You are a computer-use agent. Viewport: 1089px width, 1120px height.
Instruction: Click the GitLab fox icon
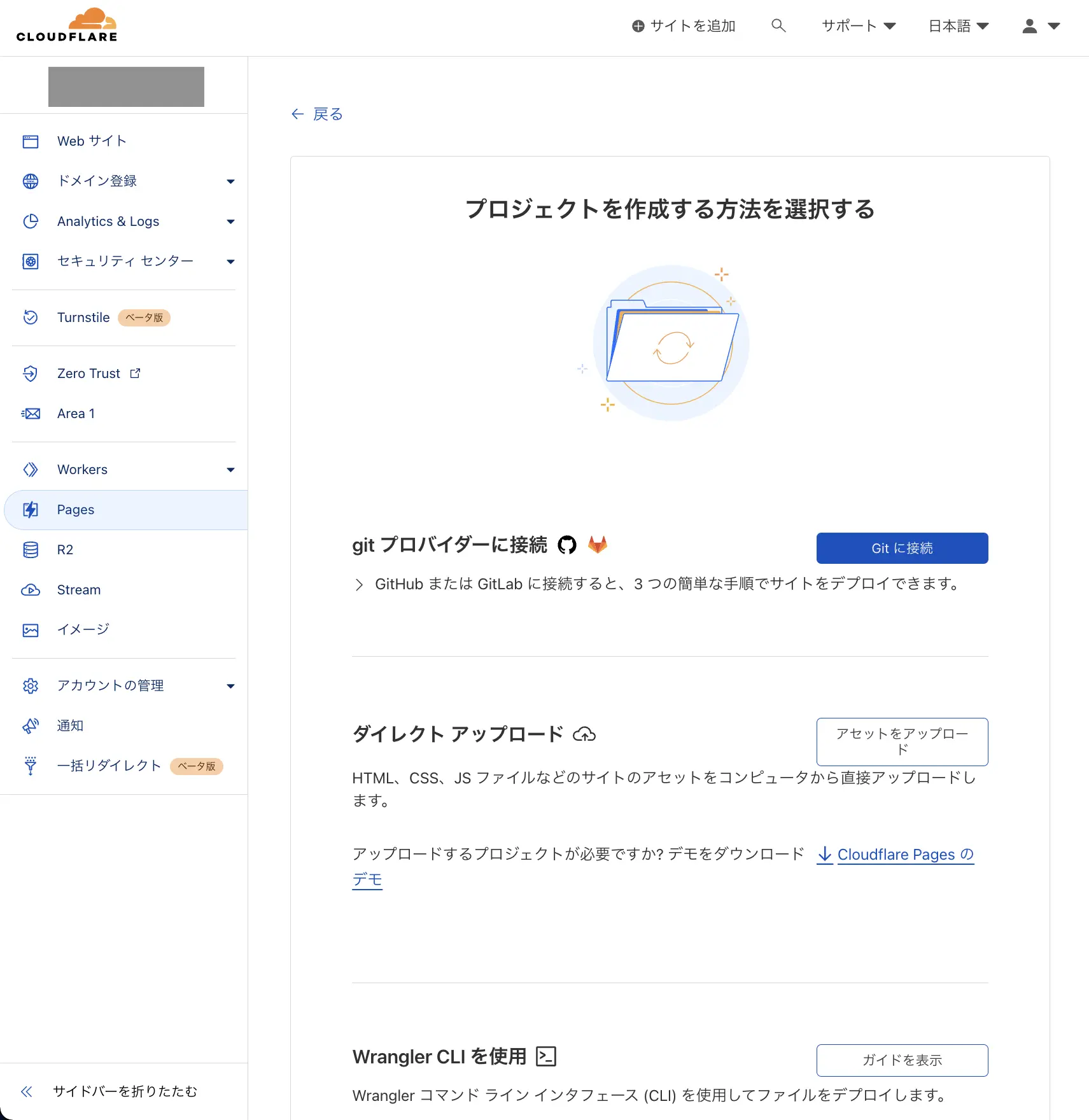click(597, 545)
